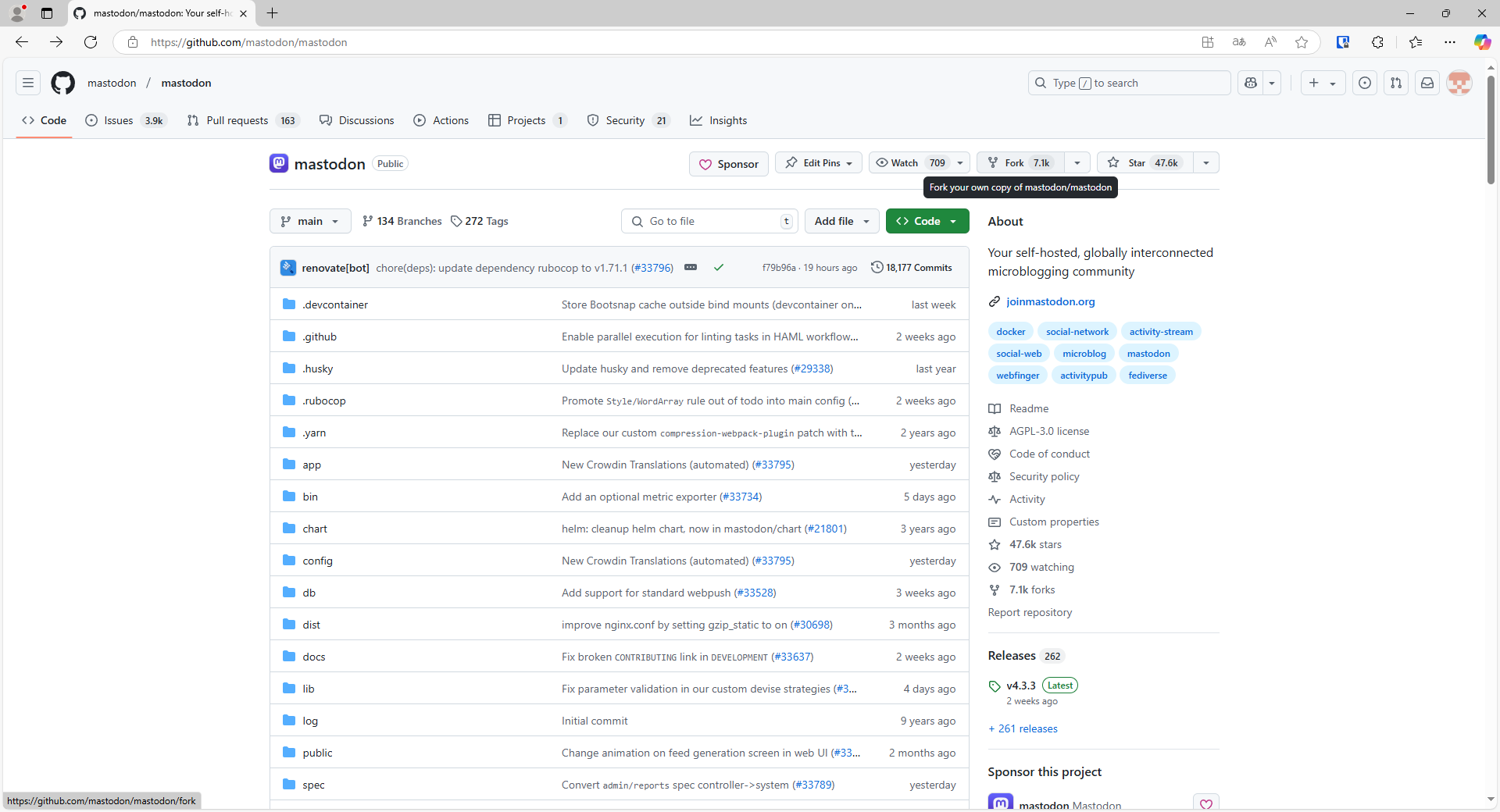
Task: Open browser settings and more menu
Action: coord(1450,42)
